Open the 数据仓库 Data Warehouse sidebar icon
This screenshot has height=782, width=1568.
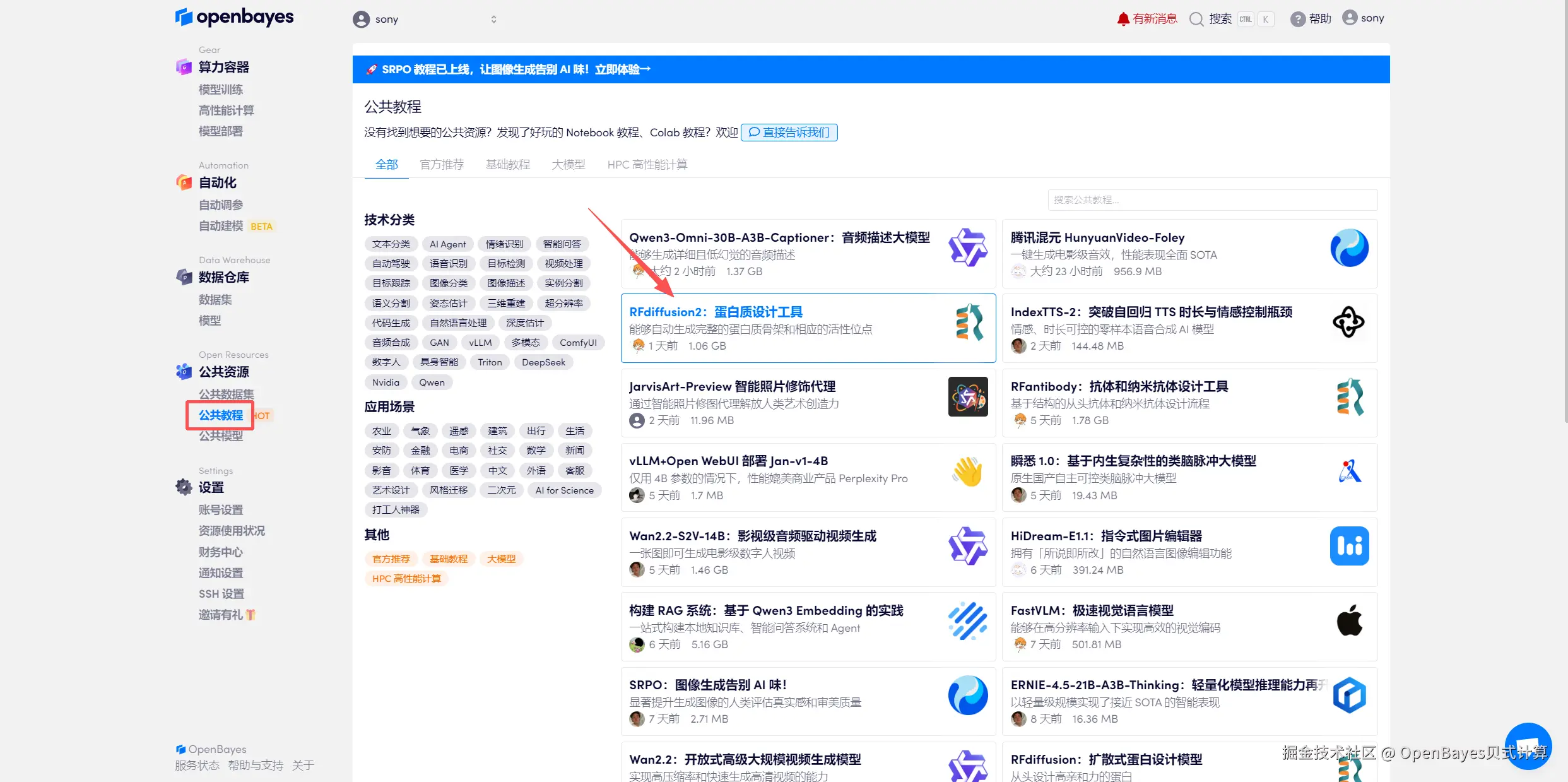183,278
